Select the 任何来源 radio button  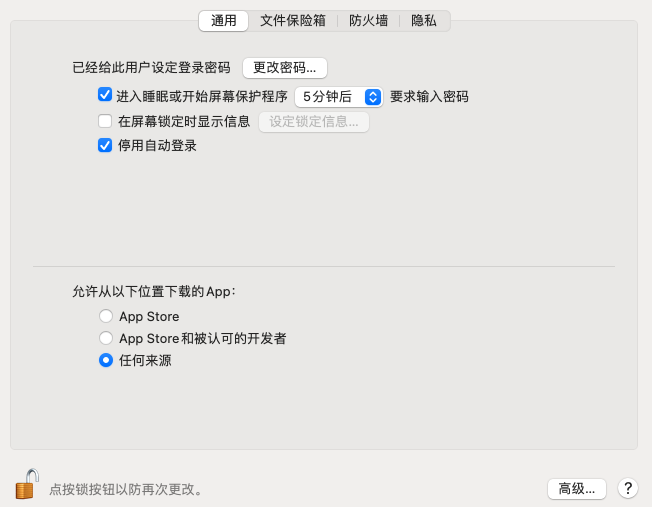[x=106, y=360]
